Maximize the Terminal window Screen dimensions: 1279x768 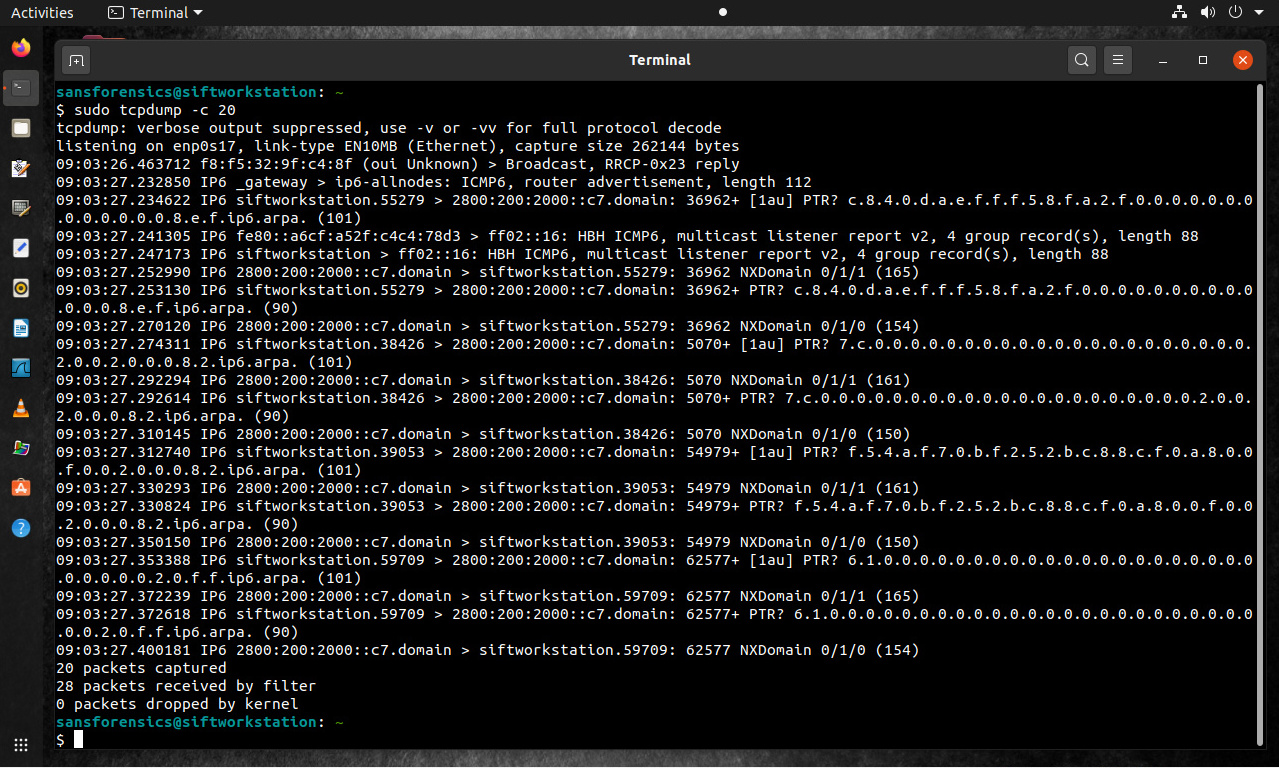(x=1203, y=60)
